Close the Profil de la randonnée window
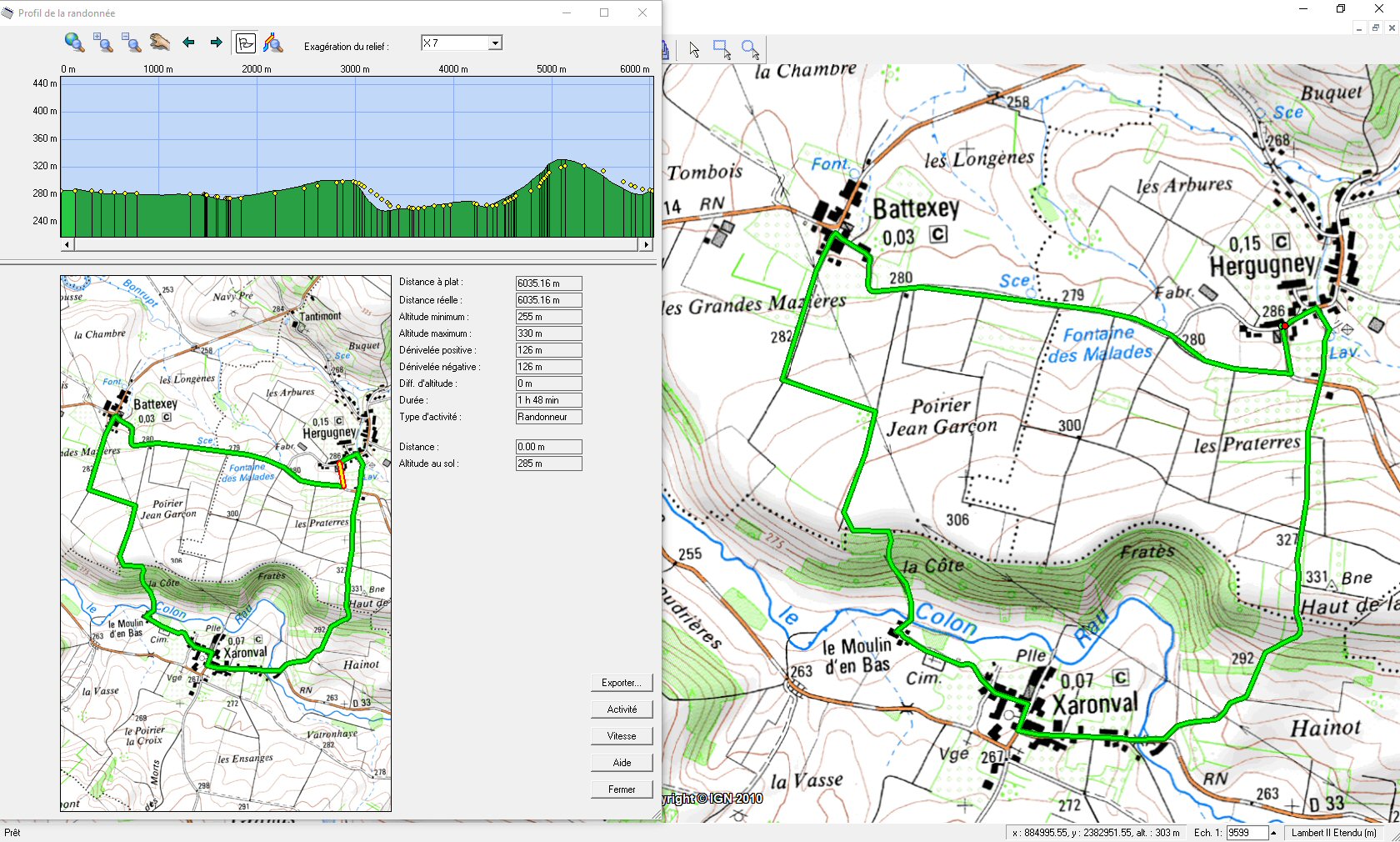The height and width of the screenshot is (842, 1400). [642, 13]
